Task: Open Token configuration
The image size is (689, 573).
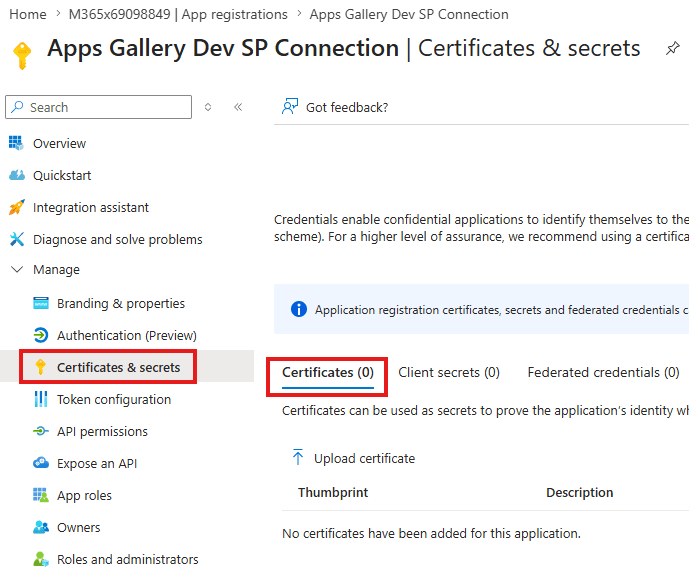Action: tap(114, 399)
